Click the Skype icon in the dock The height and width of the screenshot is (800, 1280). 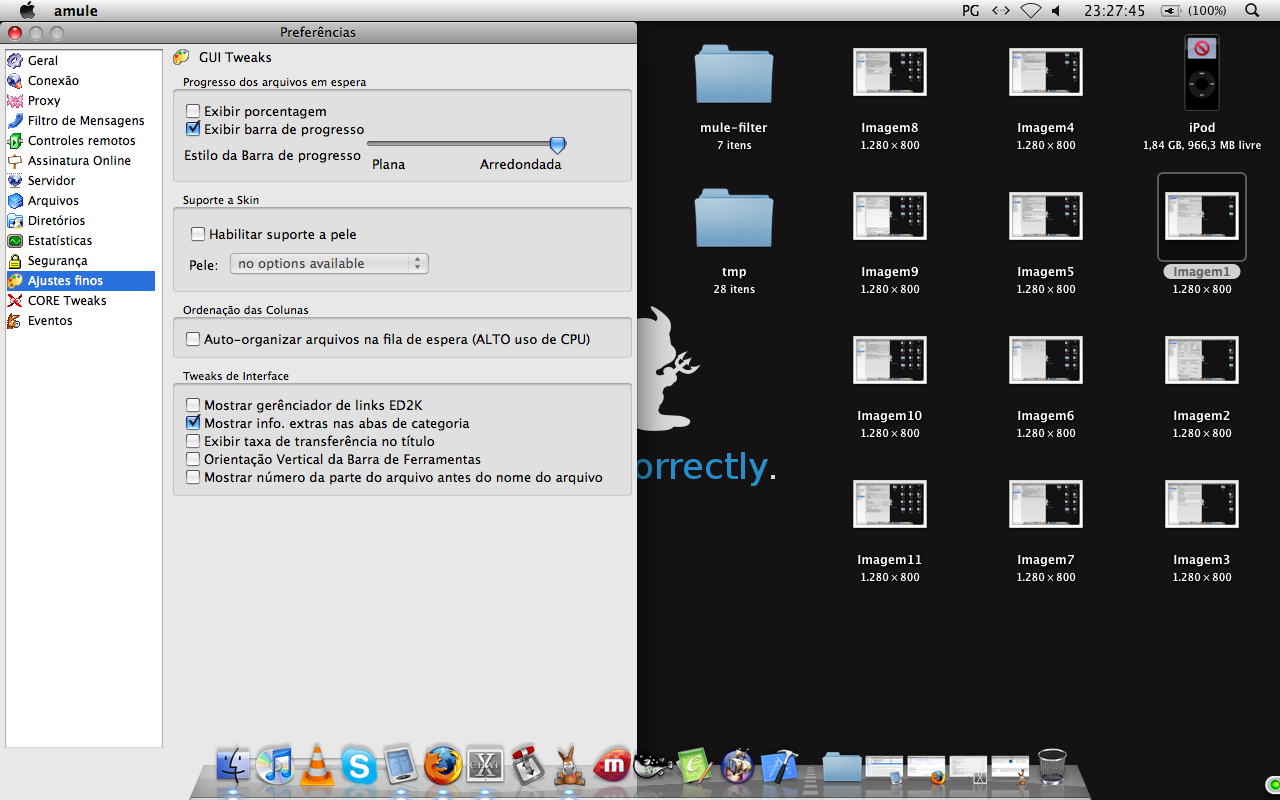[x=359, y=766]
